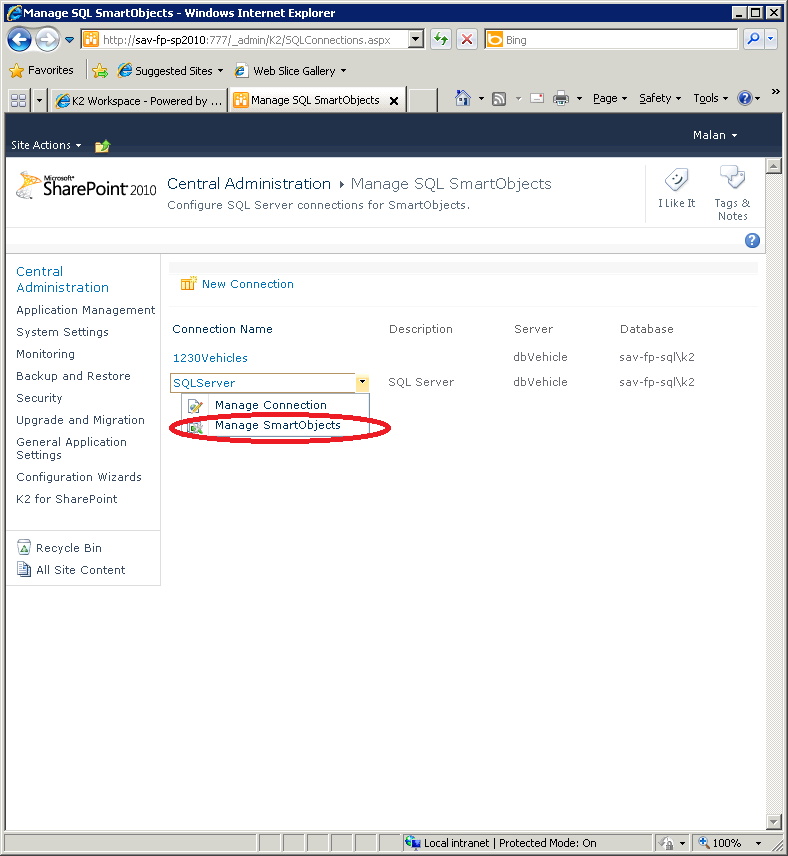This screenshot has width=788, height=856.
Task: Open the Recycle Bin
Action: [x=60, y=548]
